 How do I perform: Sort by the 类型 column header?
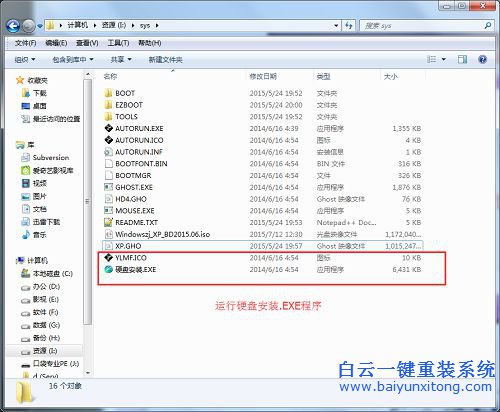pyautogui.click(x=323, y=76)
